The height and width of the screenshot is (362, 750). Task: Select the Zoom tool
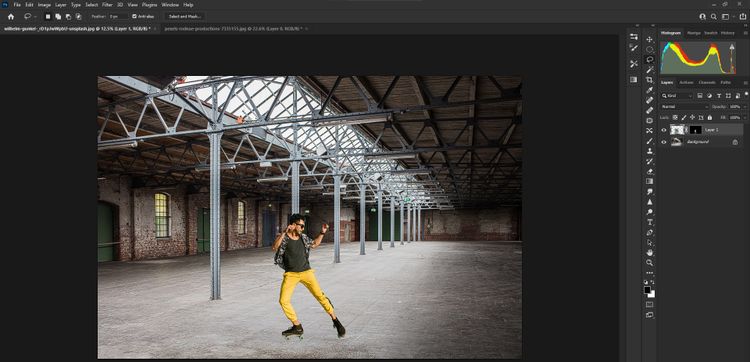point(650,263)
